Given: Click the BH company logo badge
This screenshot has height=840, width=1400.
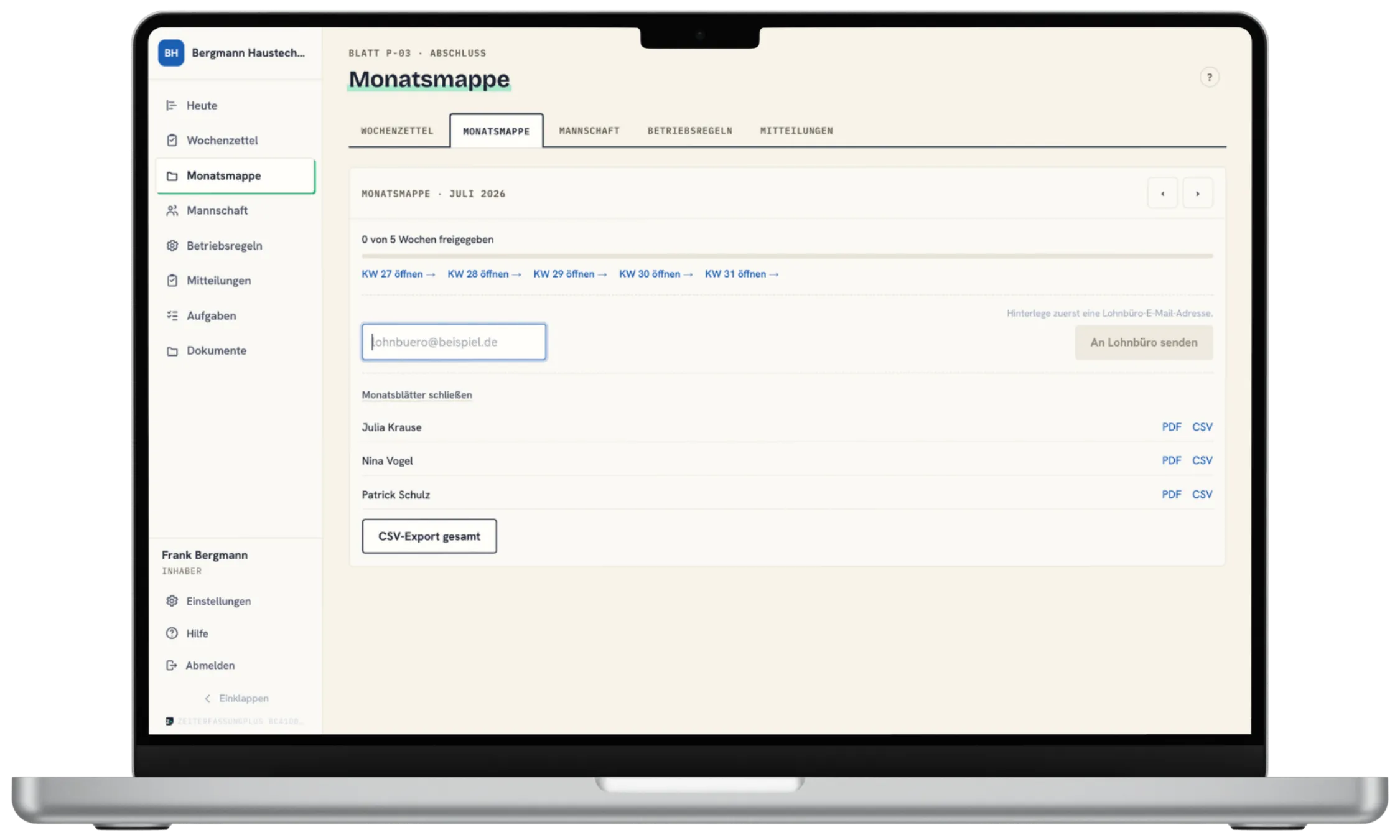Looking at the screenshot, I should pyautogui.click(x=171, y=53).
